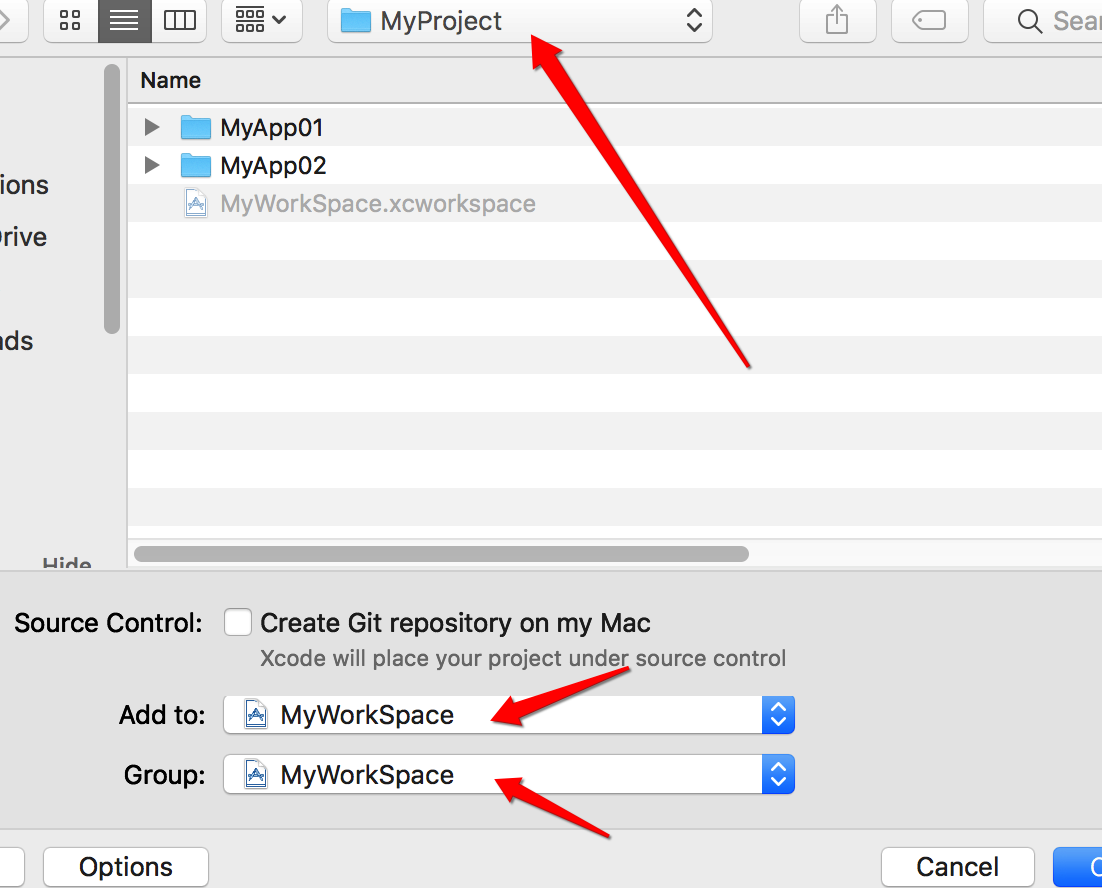Click the MyWorkSpace.xcworkspace file name

(377, 204)
